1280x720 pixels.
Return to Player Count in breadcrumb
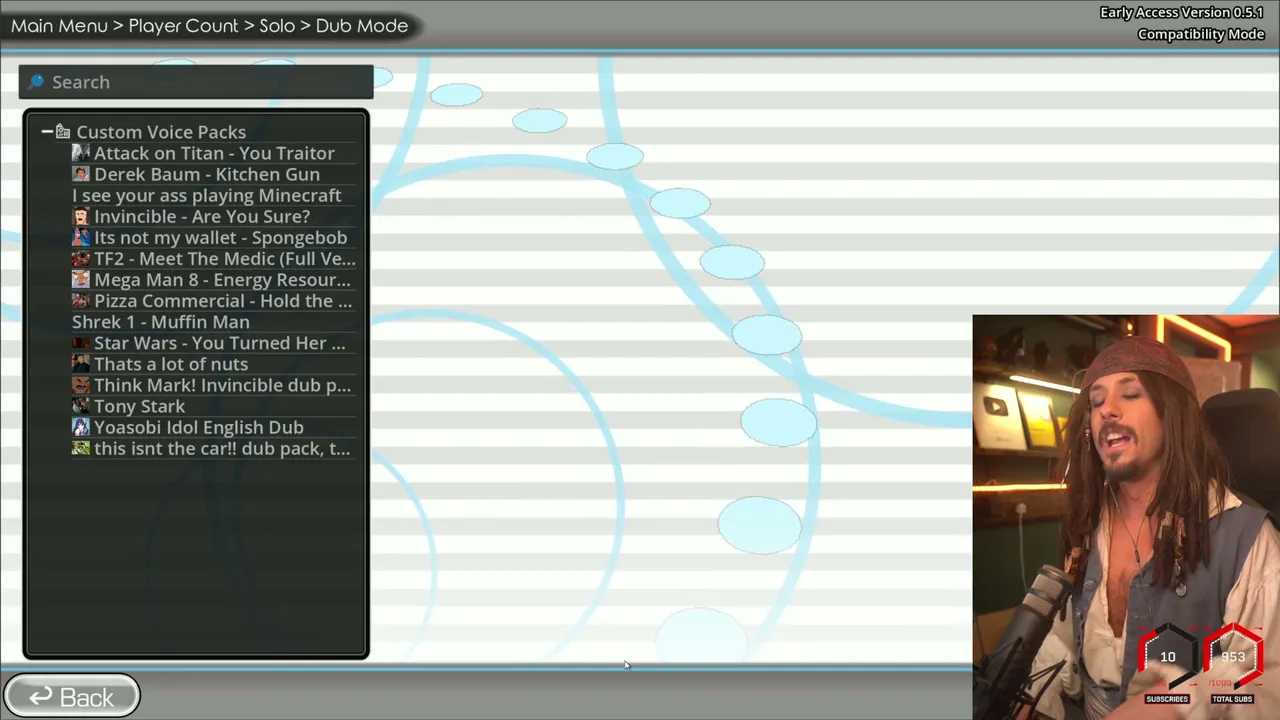coord(183,26)
